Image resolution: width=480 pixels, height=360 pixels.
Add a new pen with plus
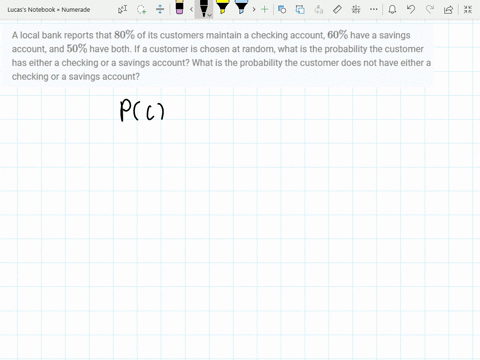[264, 9]
